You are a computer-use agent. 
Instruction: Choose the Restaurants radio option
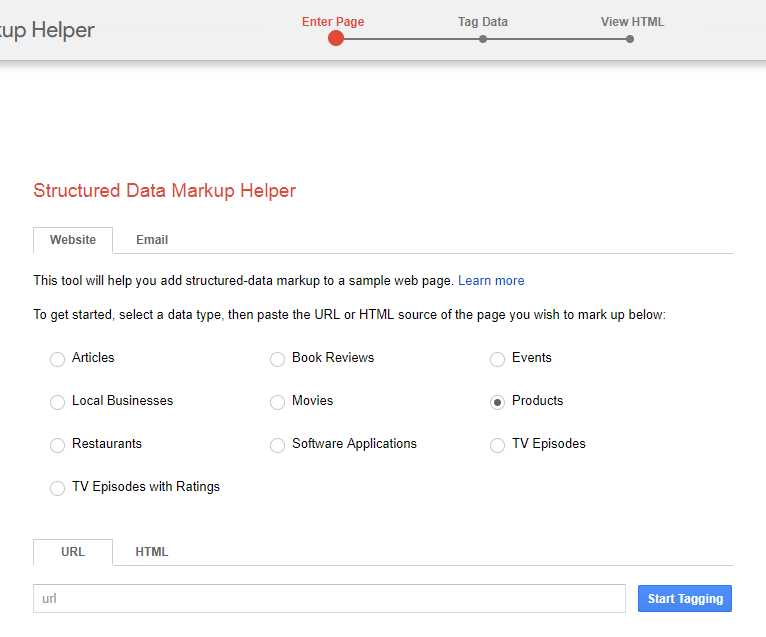click(x=58, y=445)
